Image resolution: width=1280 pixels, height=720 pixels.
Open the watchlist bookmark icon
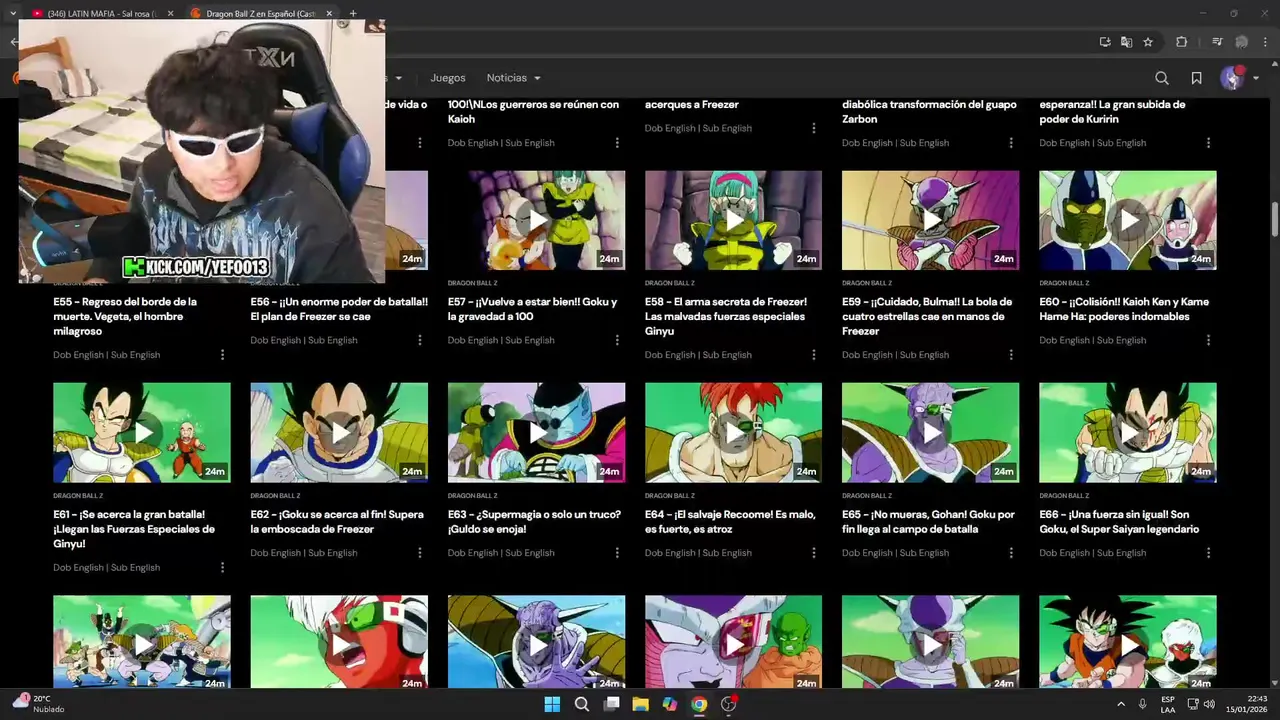pos(1196,78)
